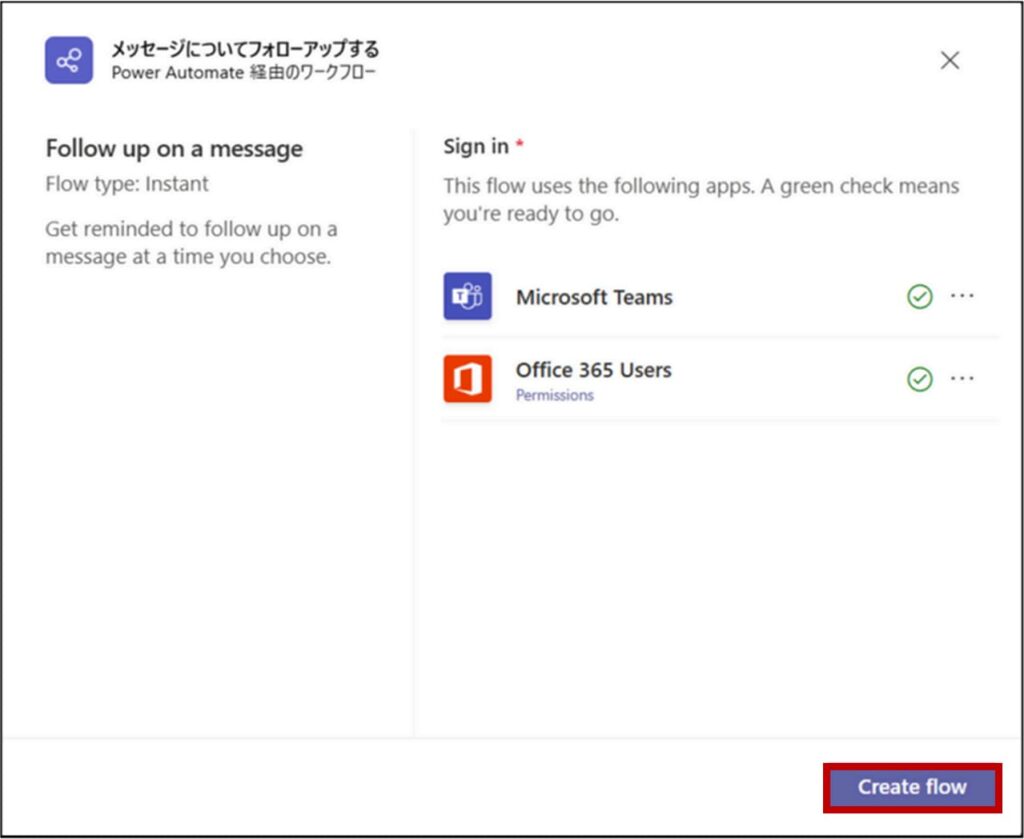Click the Sign in section heading
Image resolution: width=1024 pixels, height=839 pixels.
click(x=476, y=146)
